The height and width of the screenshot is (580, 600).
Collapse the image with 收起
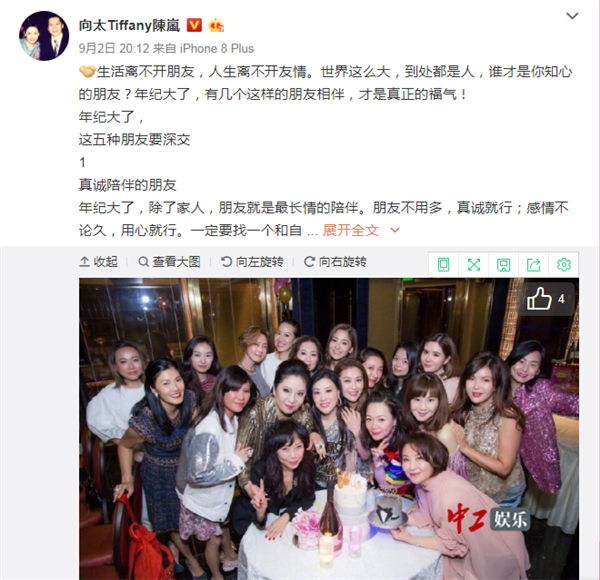pyautogui.click(x=98, y=262)
